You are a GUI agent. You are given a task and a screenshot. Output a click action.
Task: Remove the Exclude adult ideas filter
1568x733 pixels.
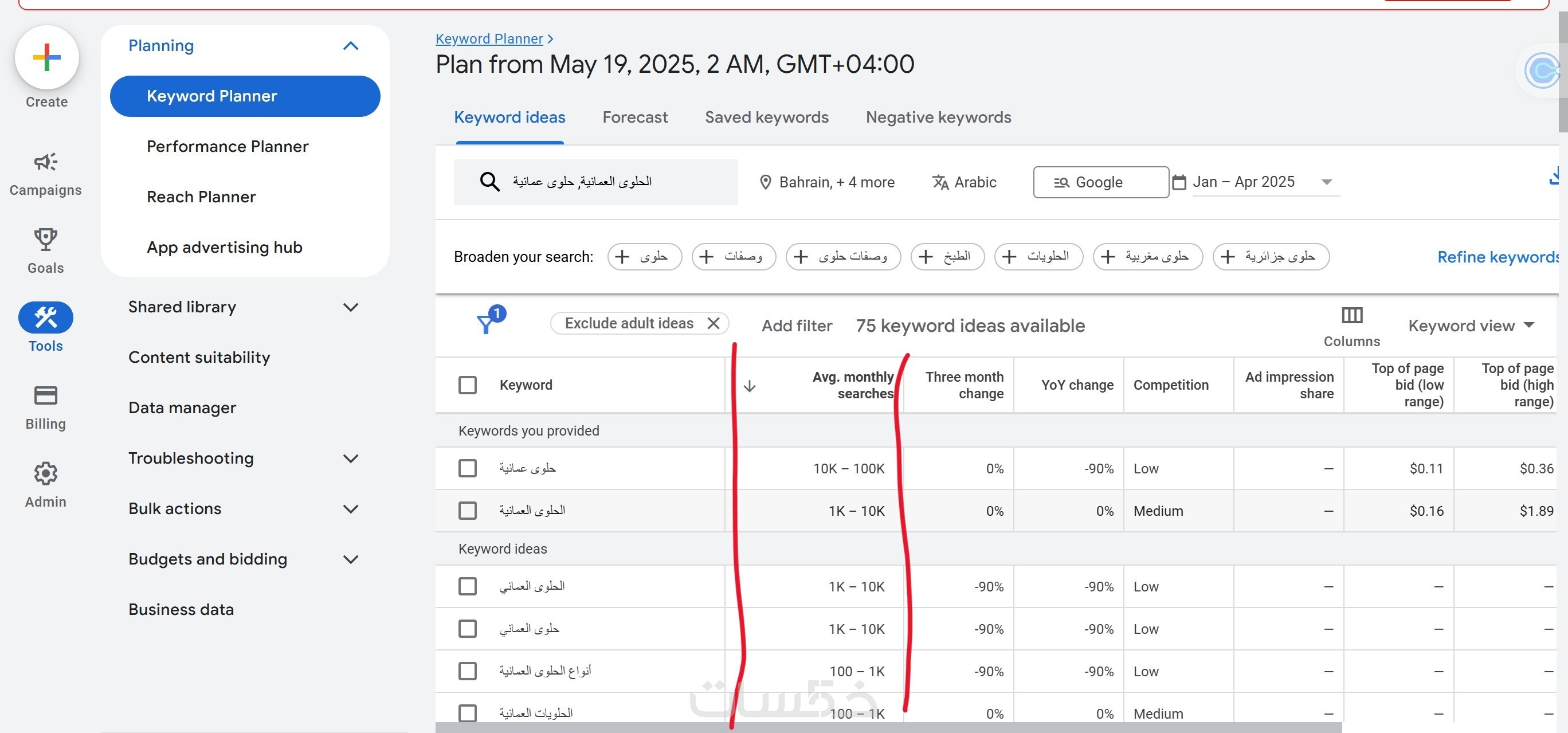[x=714, y=323]
